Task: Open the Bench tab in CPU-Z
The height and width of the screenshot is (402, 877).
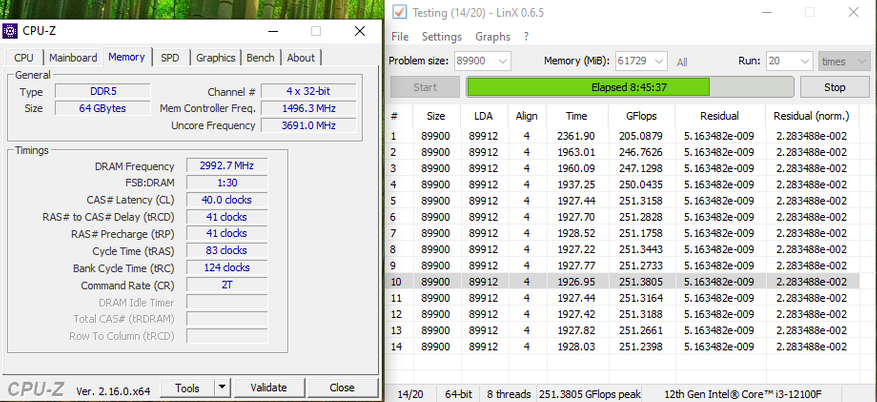Action: (260, 58)
